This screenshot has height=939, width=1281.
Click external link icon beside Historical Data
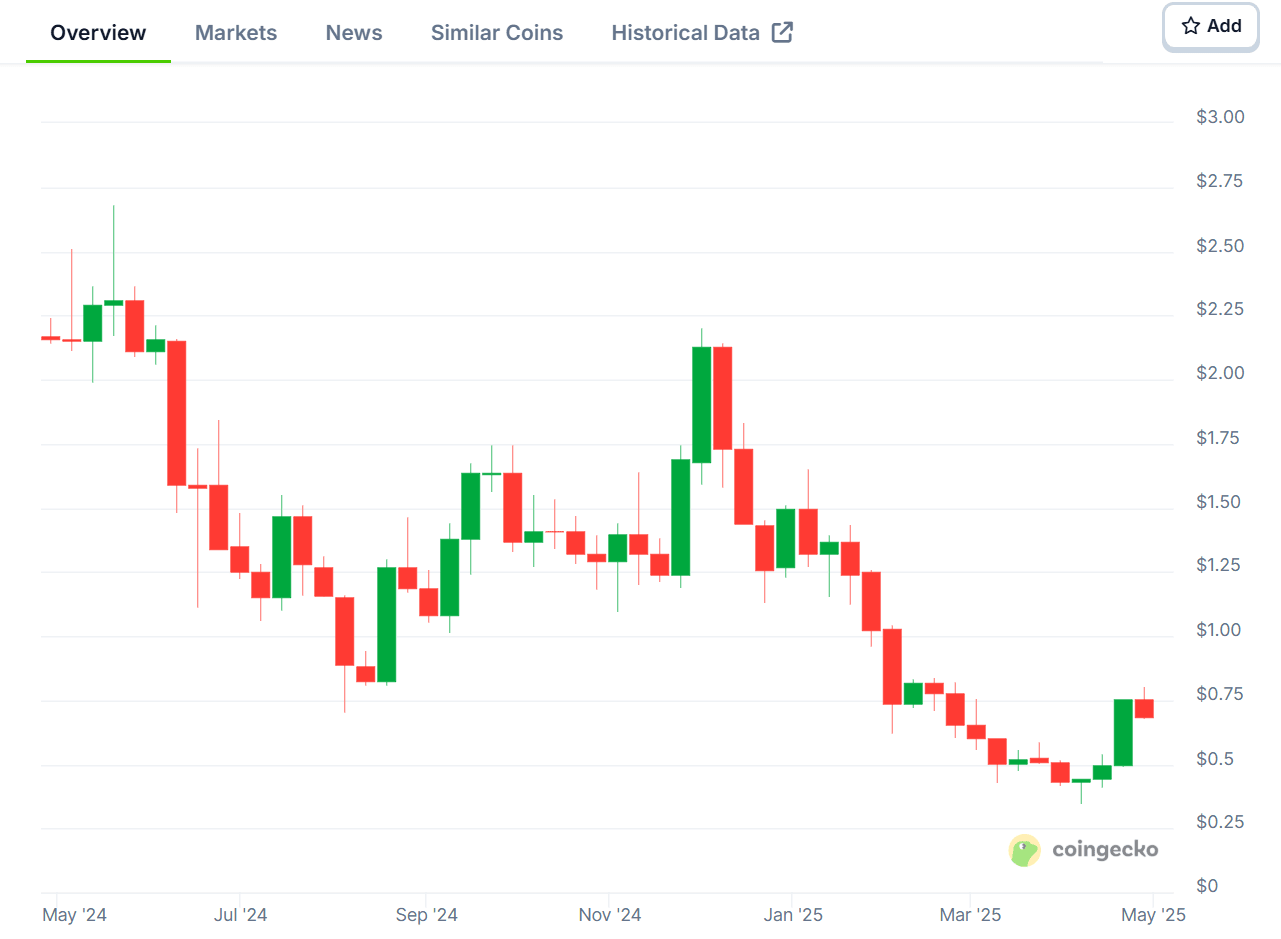[783, 32]
